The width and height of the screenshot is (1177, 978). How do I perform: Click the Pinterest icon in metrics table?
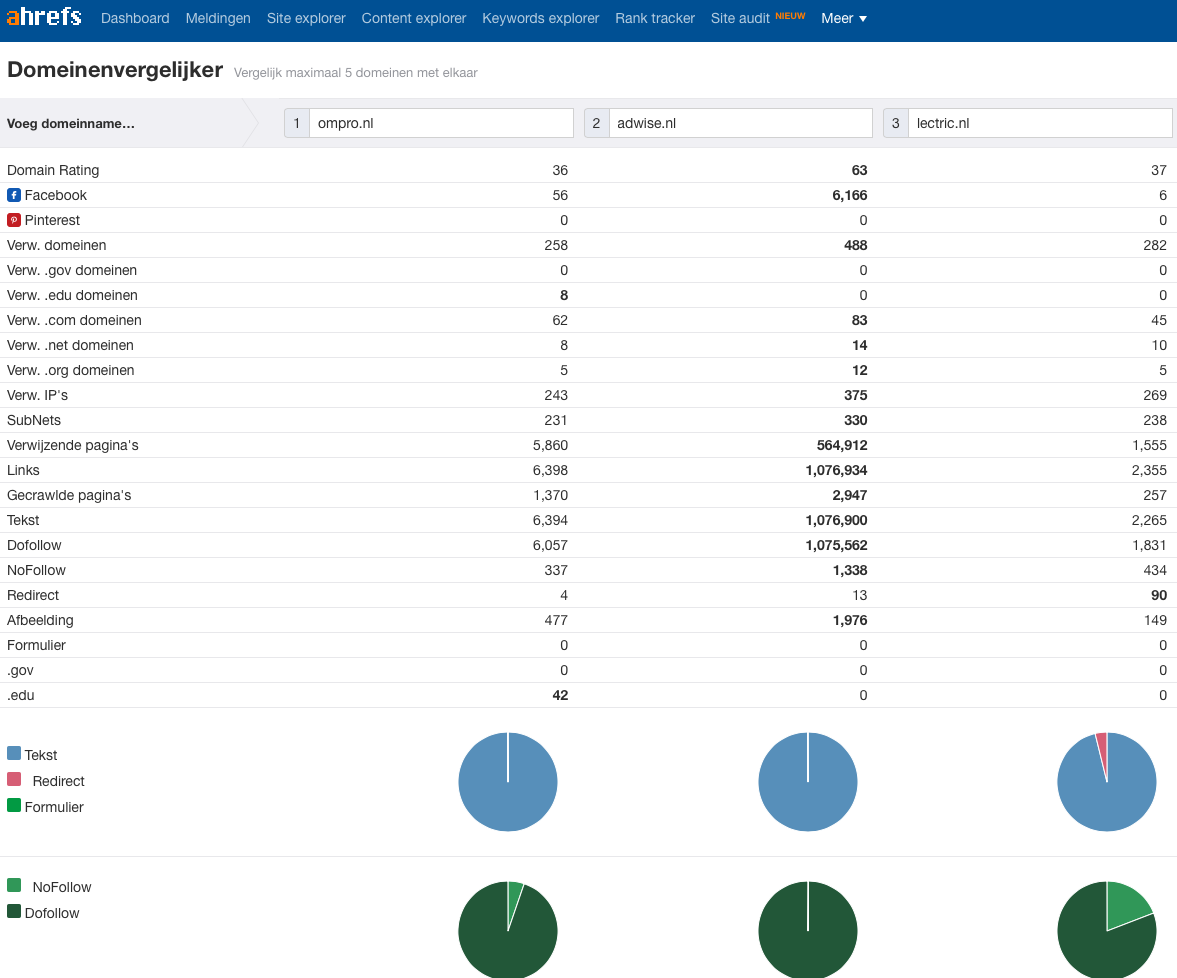(x=14, y=220)
